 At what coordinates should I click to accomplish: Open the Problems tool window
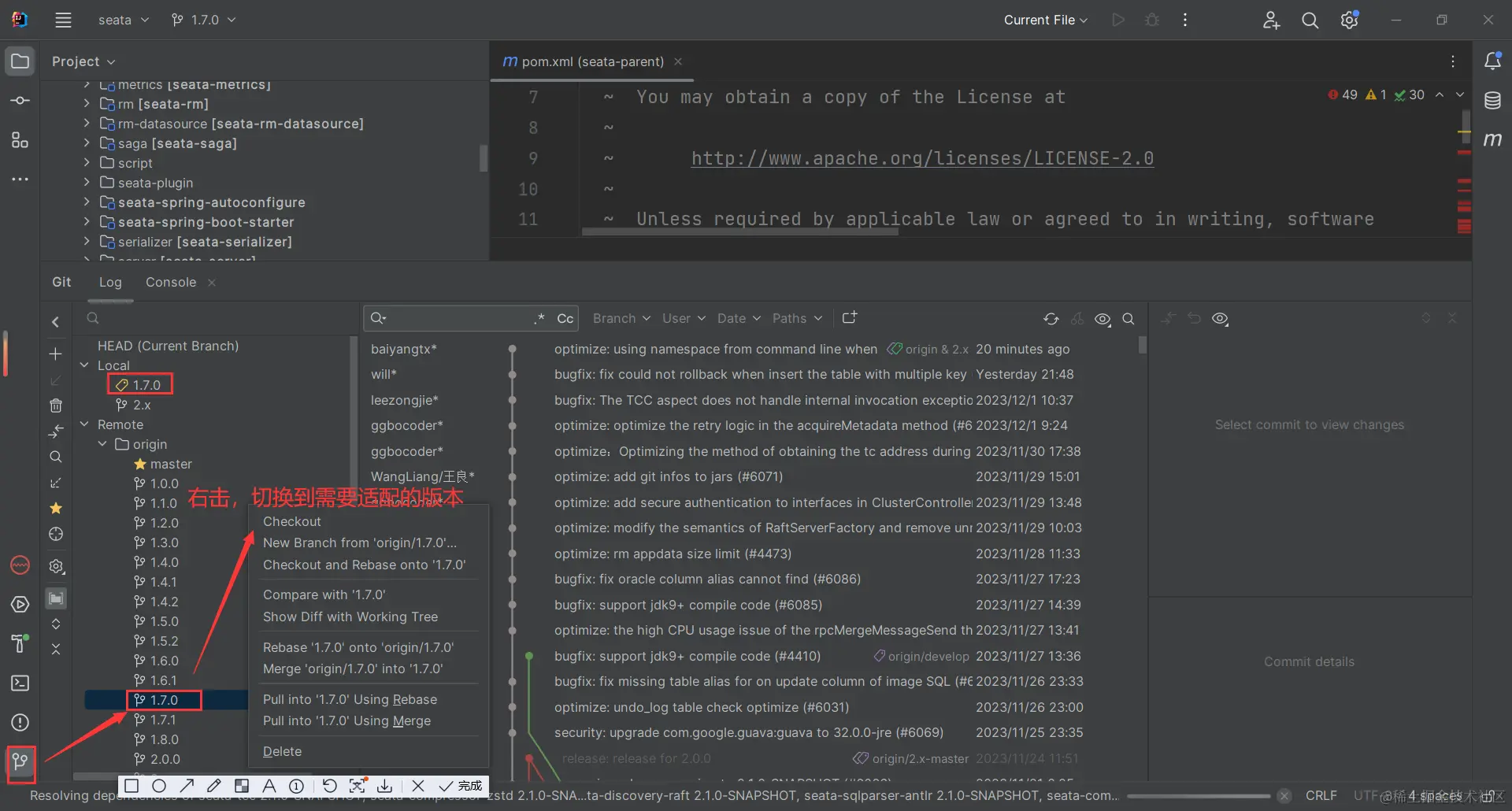tap(20, 723)
